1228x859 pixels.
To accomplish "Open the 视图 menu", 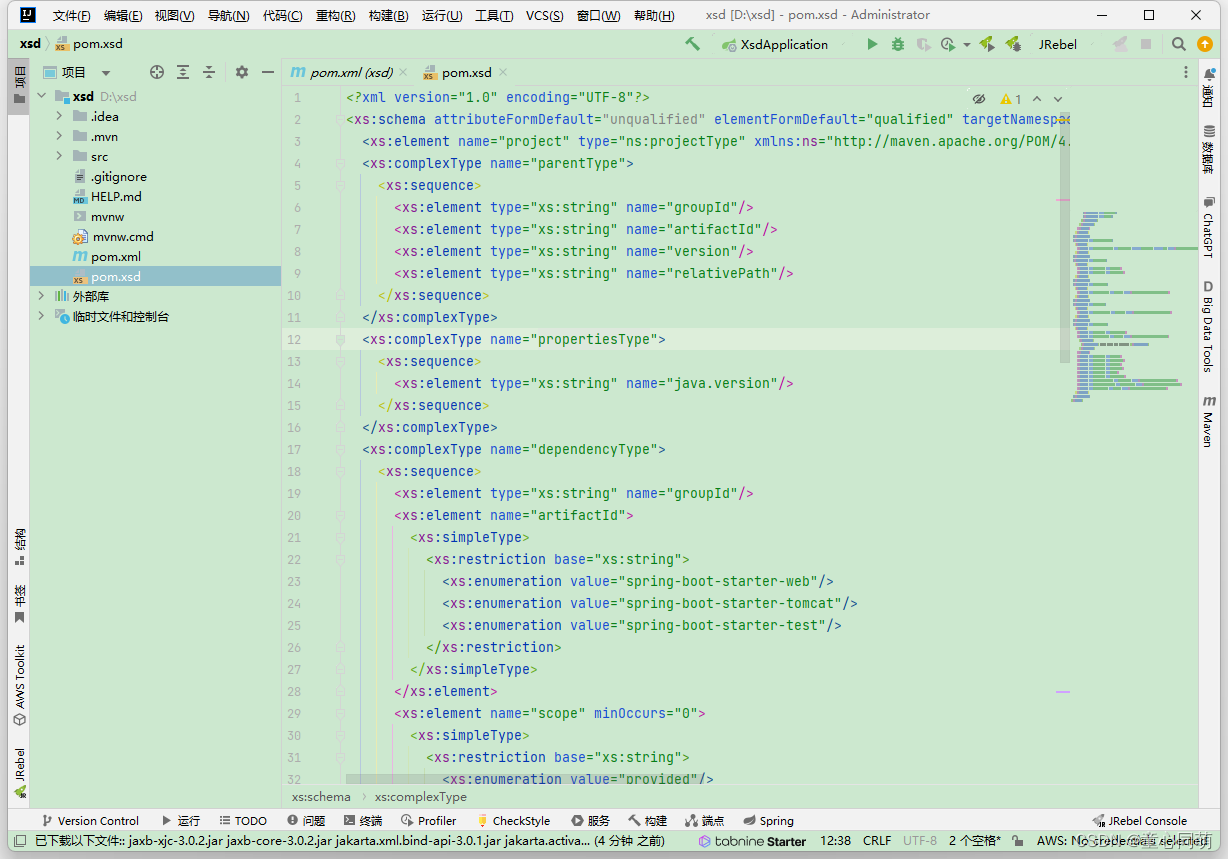I will point(175,15).
